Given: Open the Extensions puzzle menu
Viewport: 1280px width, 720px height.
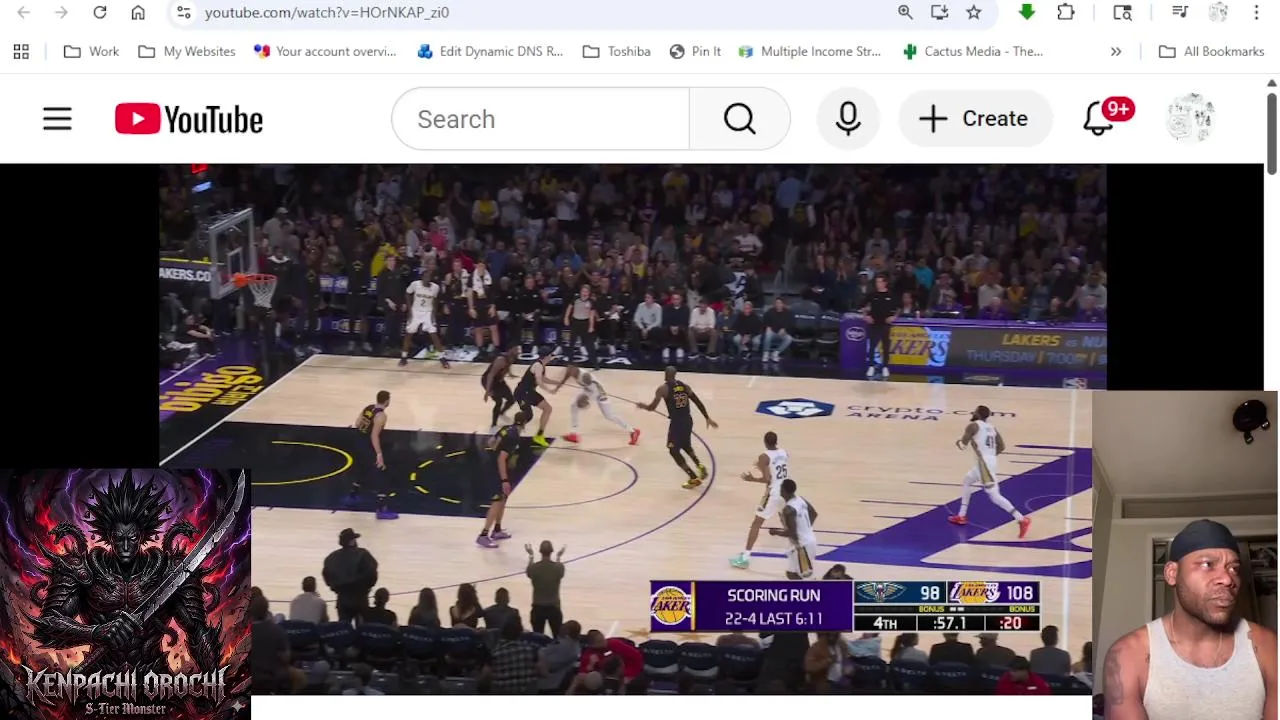Looking at the screenshot, I should click(x=1066, y=12).
